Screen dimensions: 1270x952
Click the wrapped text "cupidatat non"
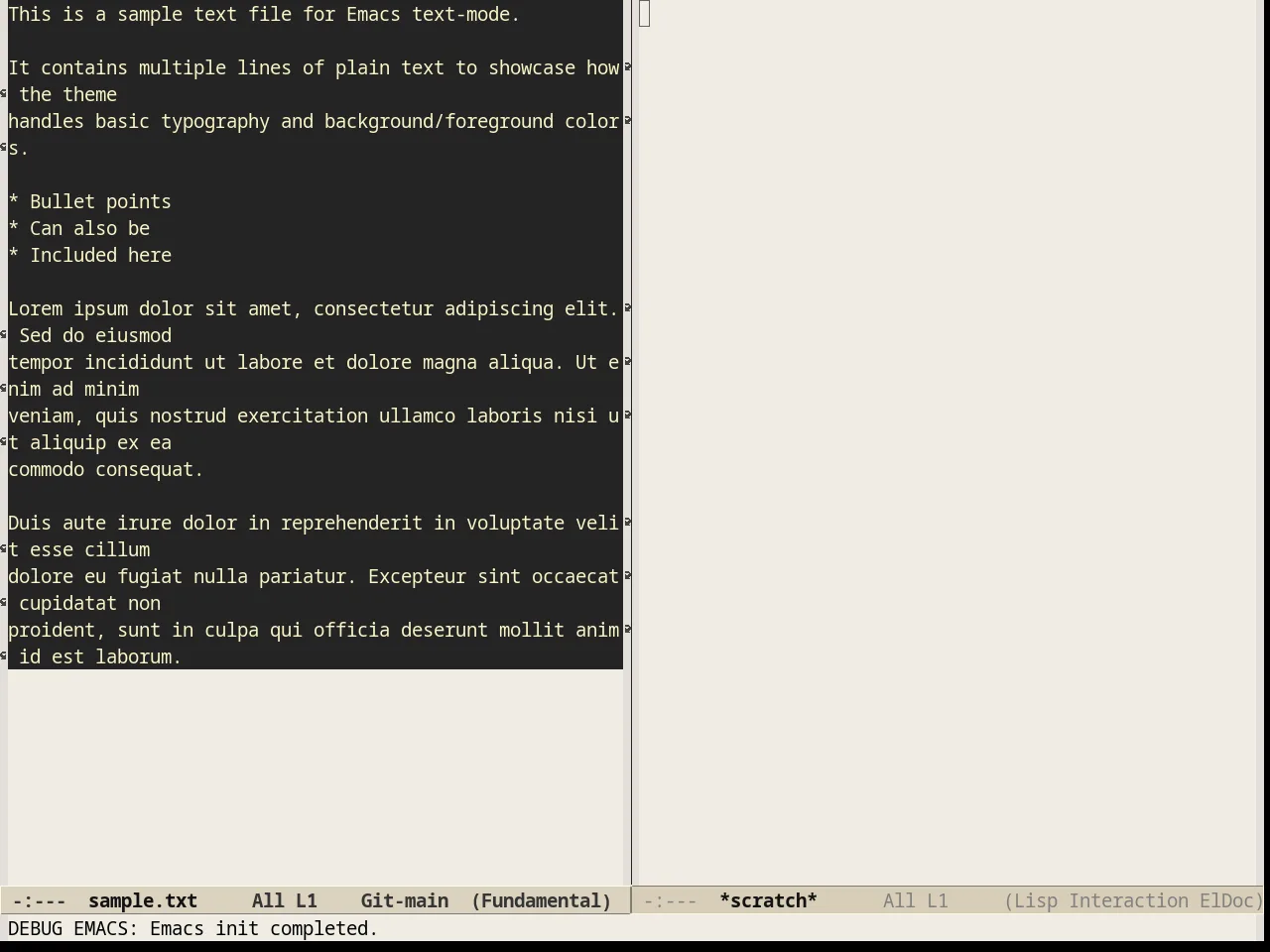point(89,603)
